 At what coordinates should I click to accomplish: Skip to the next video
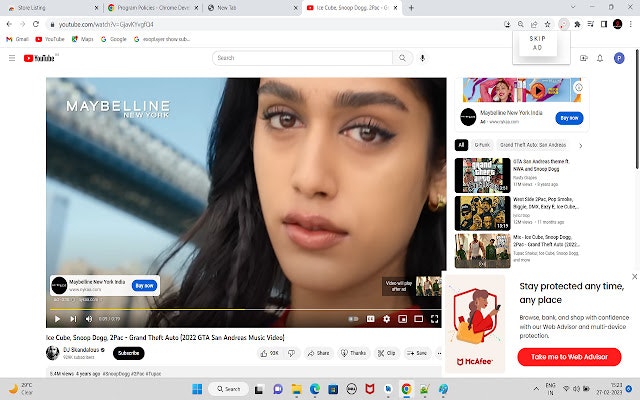(x=73, y=319)
